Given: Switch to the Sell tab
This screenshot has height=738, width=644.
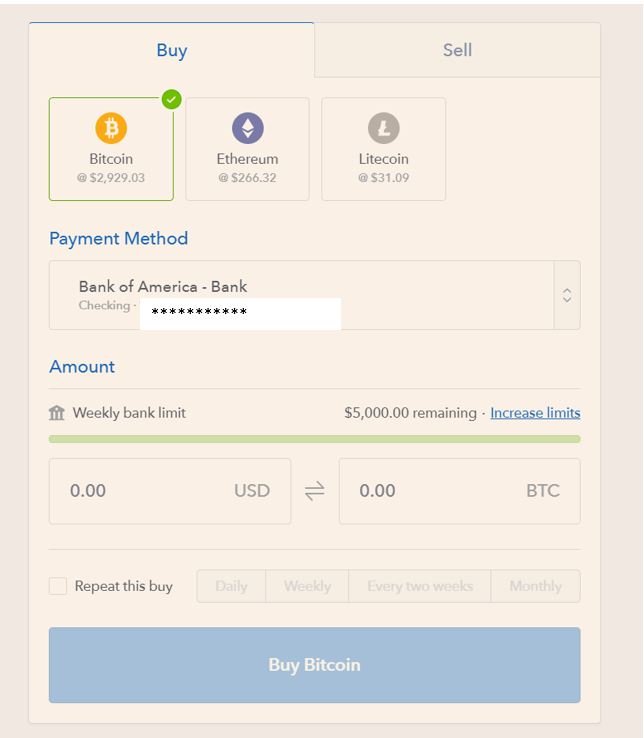Looking at the screenshot, I should click(457, 50).
